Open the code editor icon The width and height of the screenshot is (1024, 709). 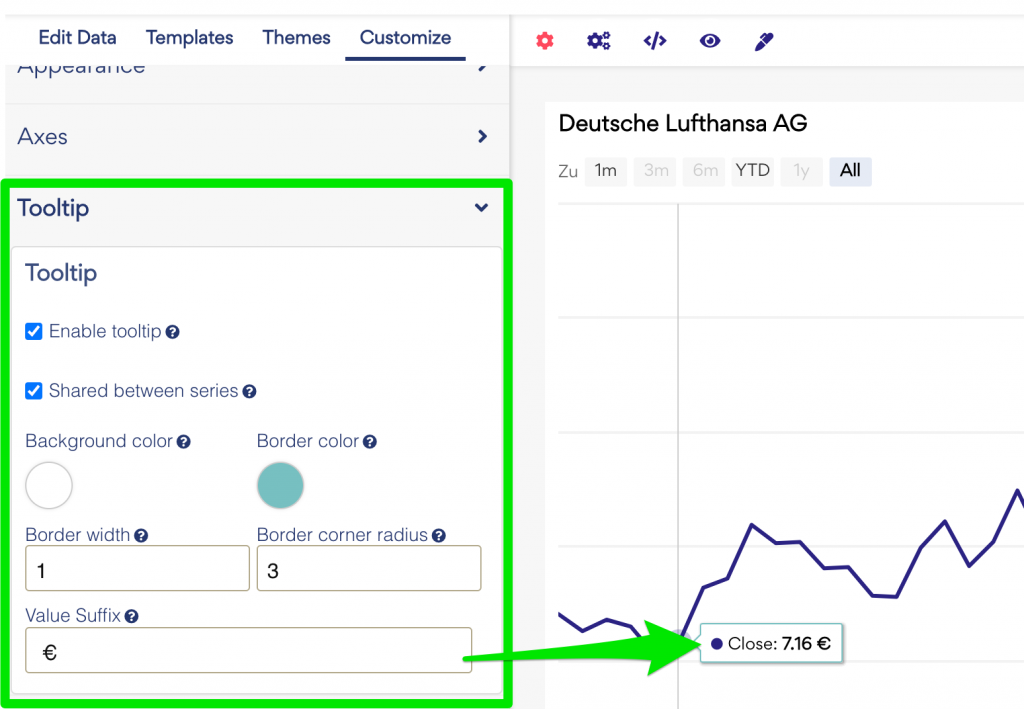coord(654,41)
